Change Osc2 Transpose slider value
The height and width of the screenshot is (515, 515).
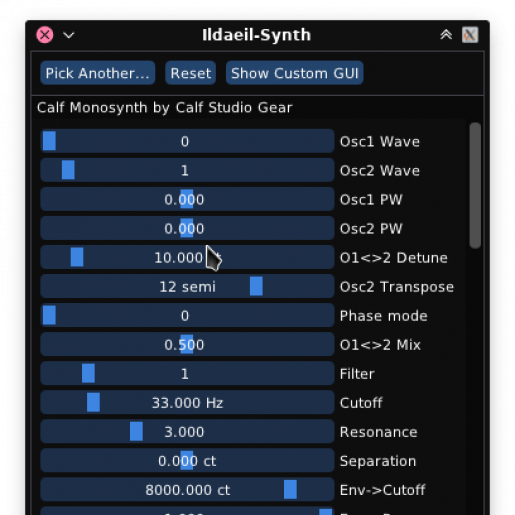187,286
